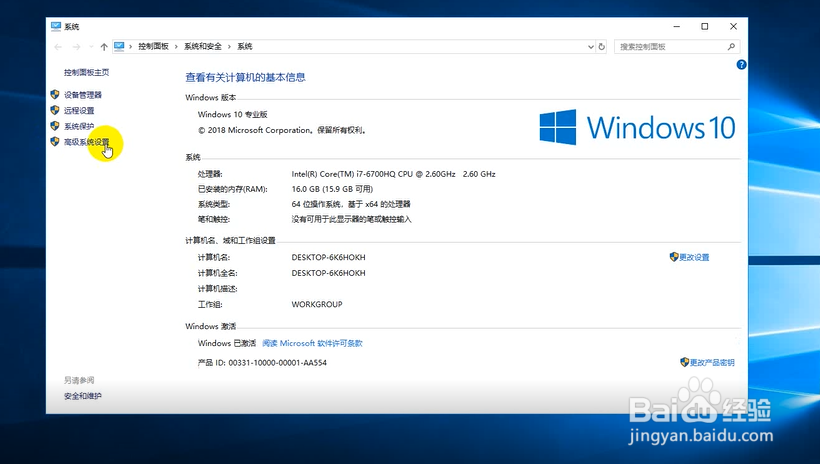Expand the address bar history dropdown
820x464 pixels.
click(x=590, y=47)
